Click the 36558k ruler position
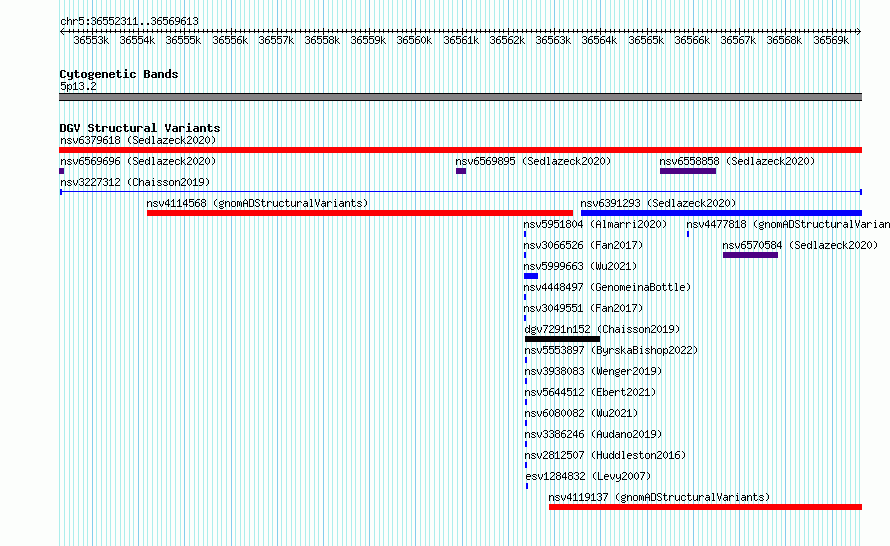The width and height of the screenshot is (890, 546). [322, 40]
